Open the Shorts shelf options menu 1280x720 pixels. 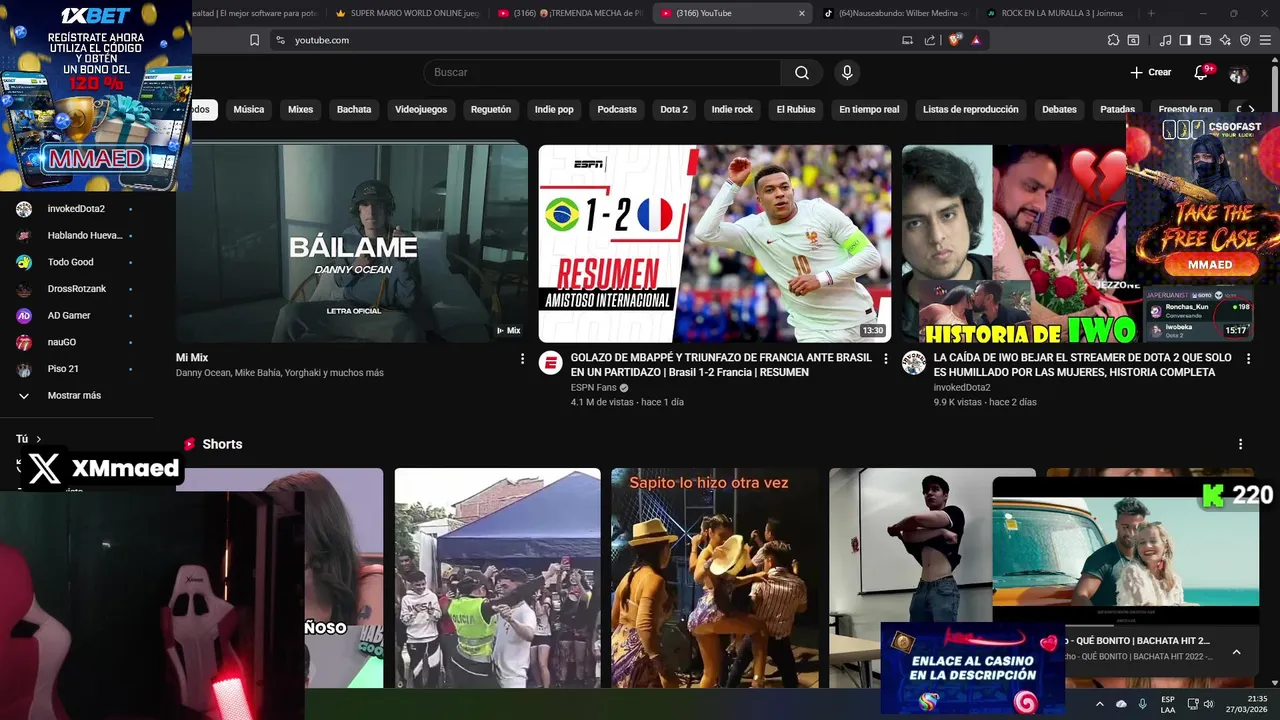pos(1241,444)
